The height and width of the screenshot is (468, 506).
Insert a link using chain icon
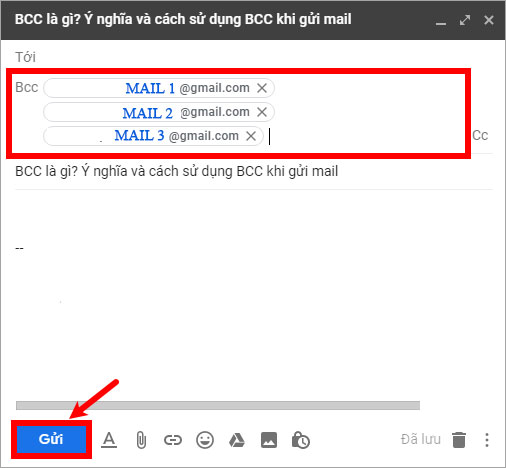tap(173, 440)
